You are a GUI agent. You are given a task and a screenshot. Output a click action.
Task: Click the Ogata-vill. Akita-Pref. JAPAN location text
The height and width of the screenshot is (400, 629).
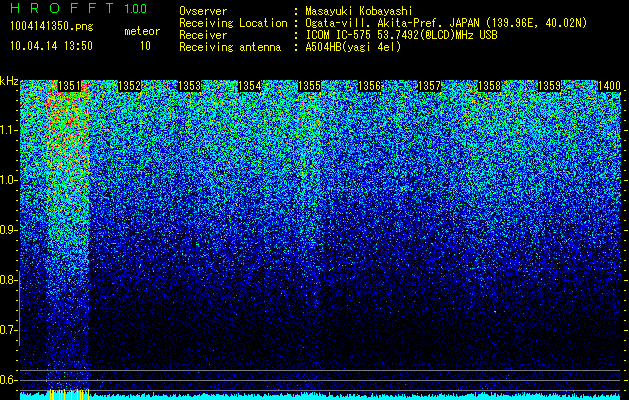[446, 24]
